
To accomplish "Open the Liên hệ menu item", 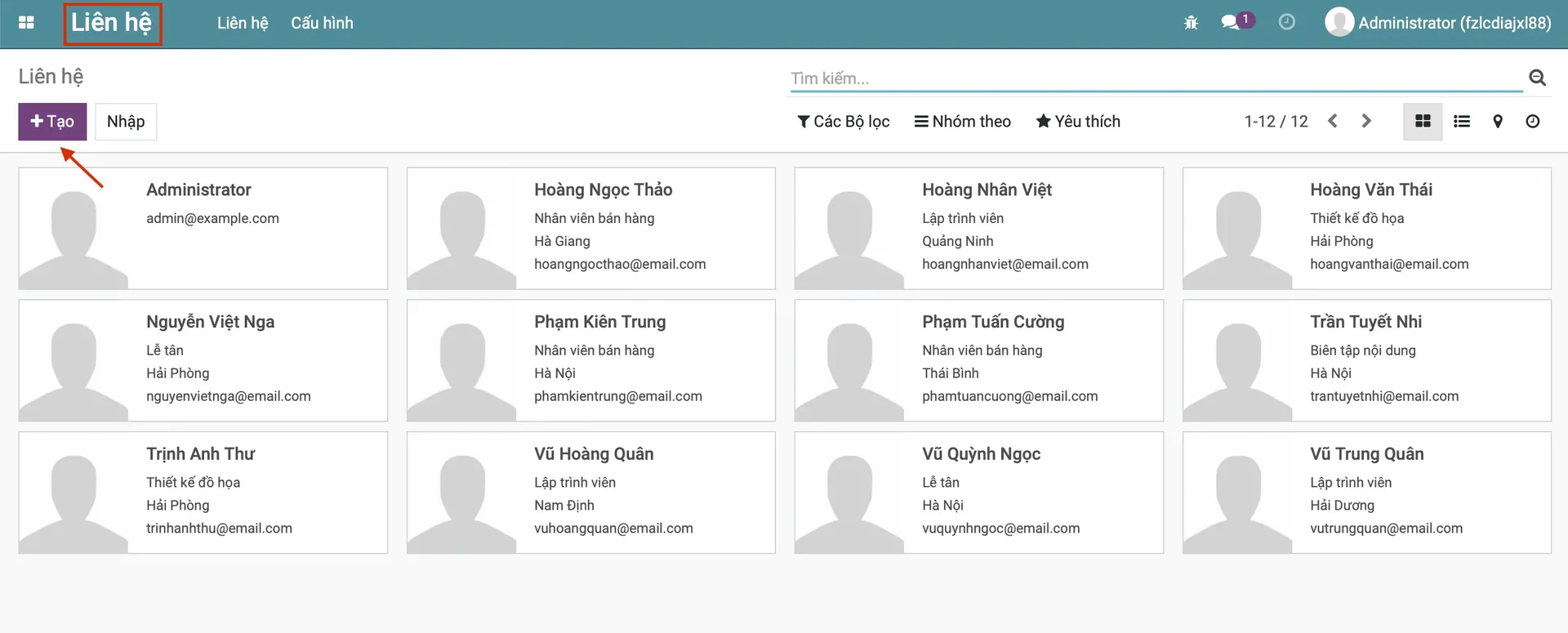I will click(243, 23).
